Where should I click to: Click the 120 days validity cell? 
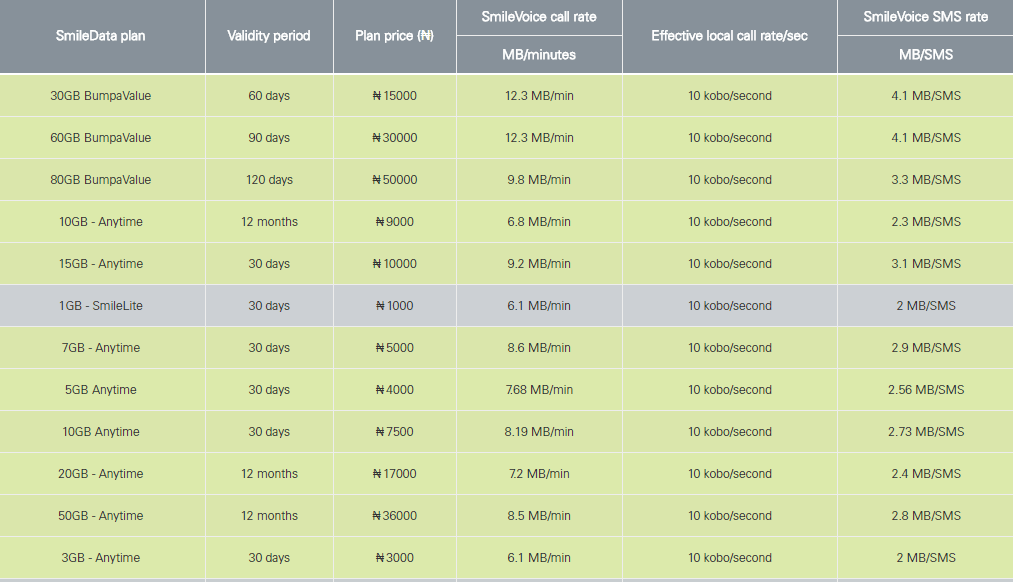pos(269,180)
